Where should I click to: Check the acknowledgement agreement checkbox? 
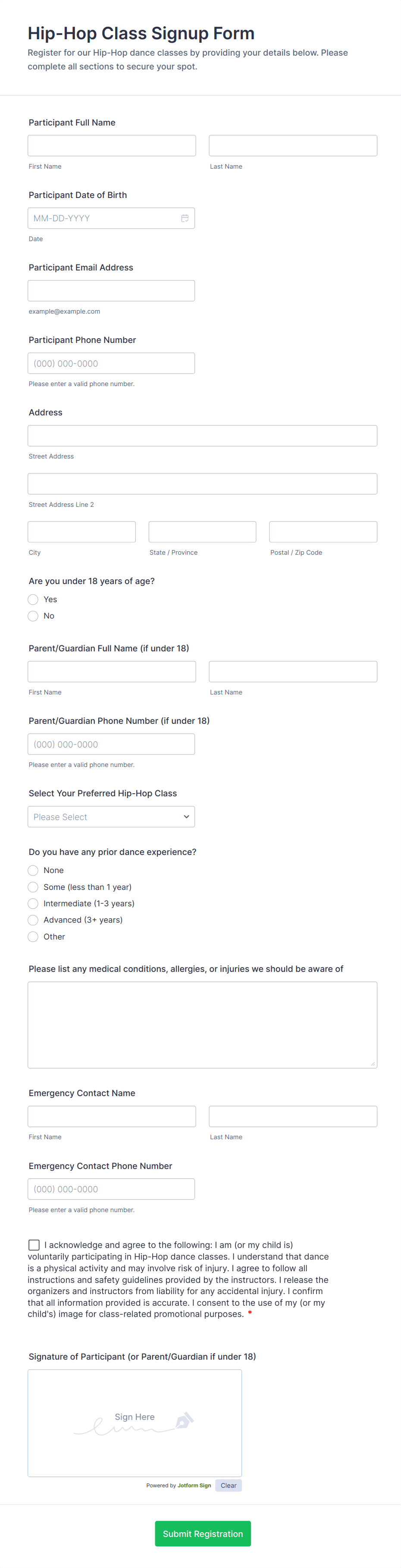click(x=34, y=1245)
